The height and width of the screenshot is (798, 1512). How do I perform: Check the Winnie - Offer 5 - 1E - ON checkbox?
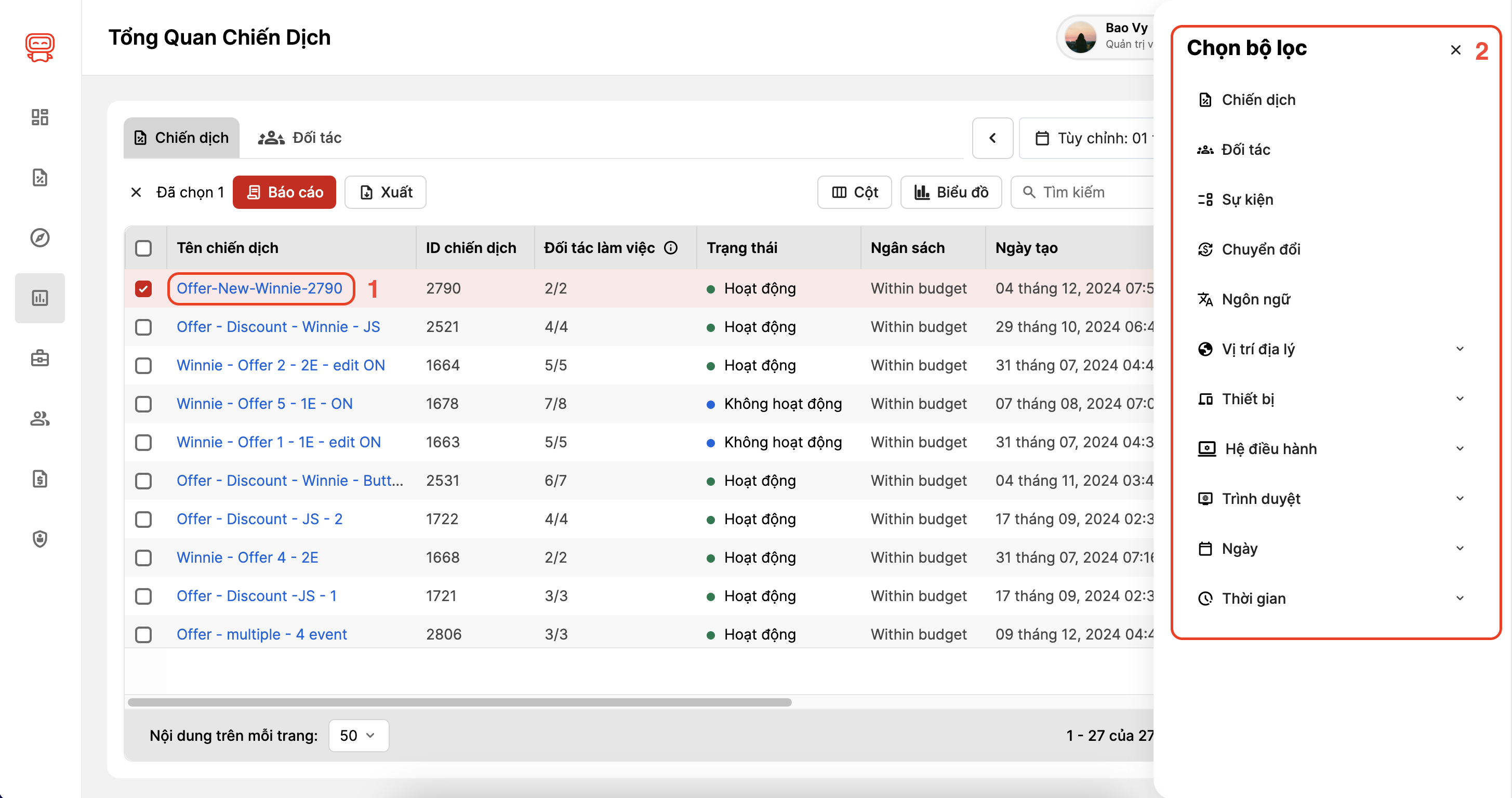click(x=143, y=404)
